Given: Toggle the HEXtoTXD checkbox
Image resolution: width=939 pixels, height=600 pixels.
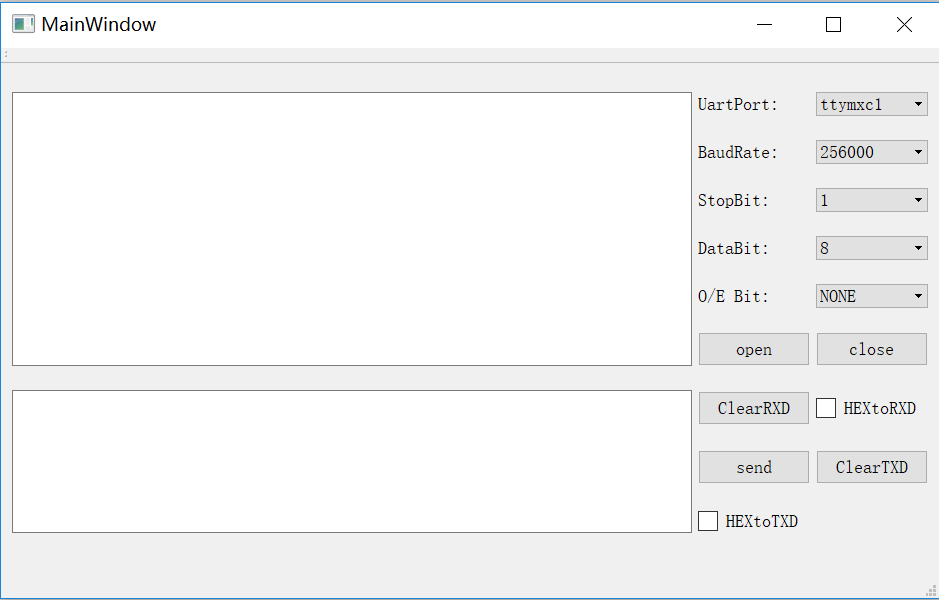Looking at the screenshot, I should tap(708, 521).
